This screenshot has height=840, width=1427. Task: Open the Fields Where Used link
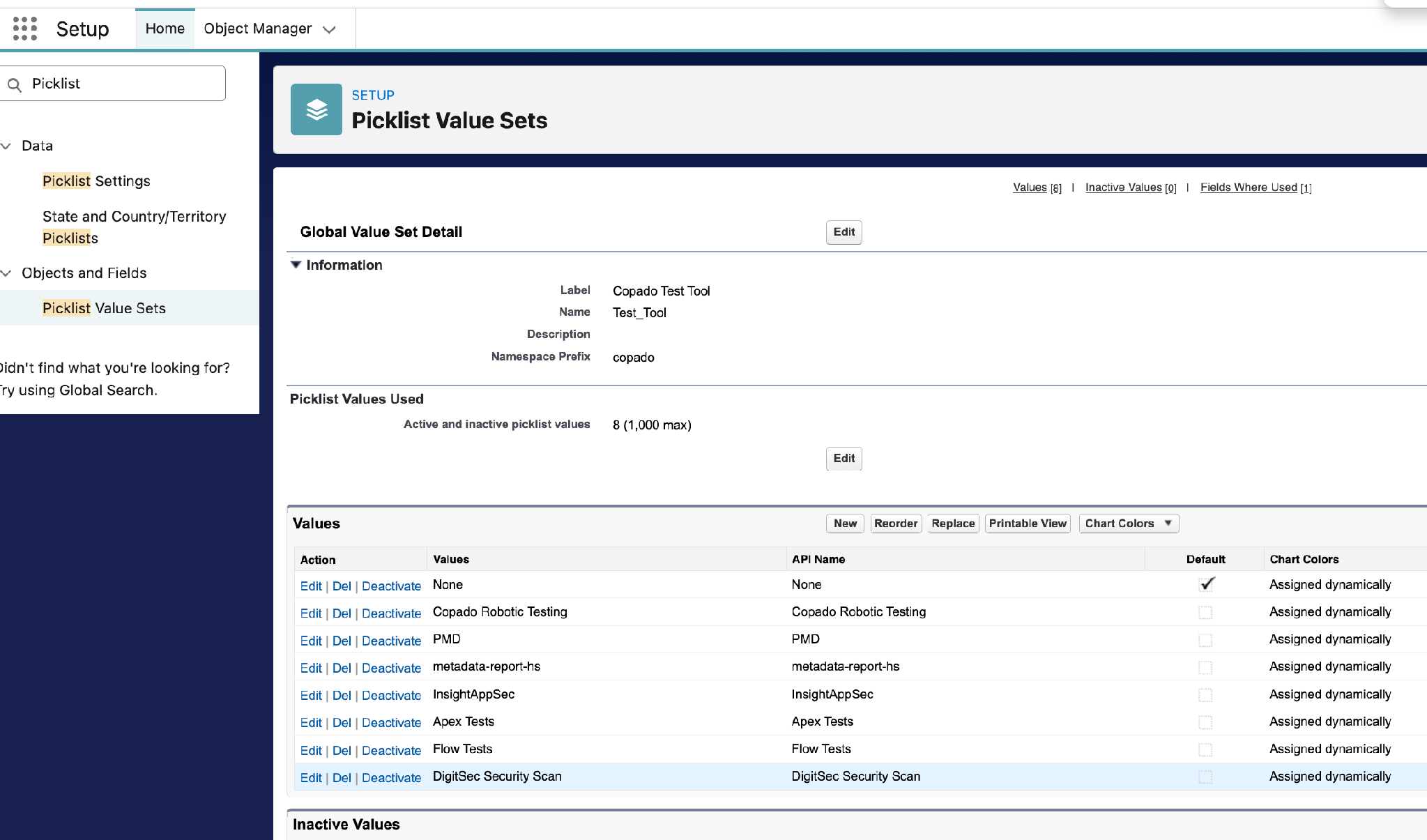tap(1249, 188)
